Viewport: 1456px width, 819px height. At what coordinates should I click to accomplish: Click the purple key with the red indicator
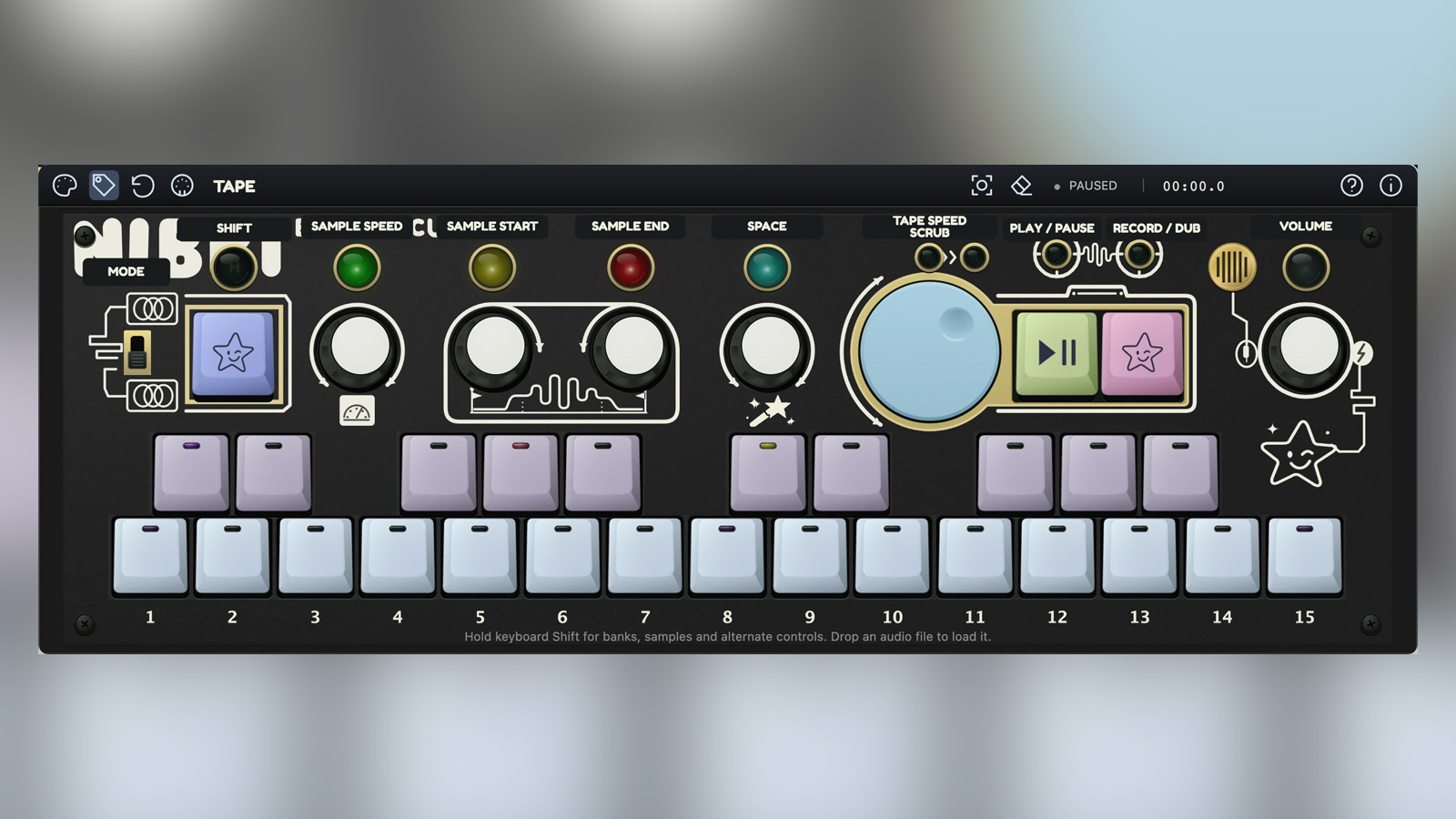point(521,472)
